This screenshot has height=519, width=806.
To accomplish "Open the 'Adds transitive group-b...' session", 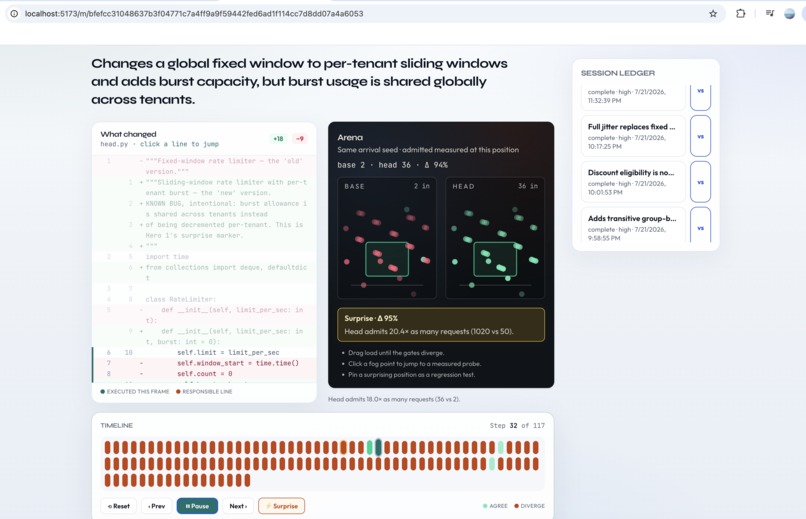I will (x=633, y=225).
